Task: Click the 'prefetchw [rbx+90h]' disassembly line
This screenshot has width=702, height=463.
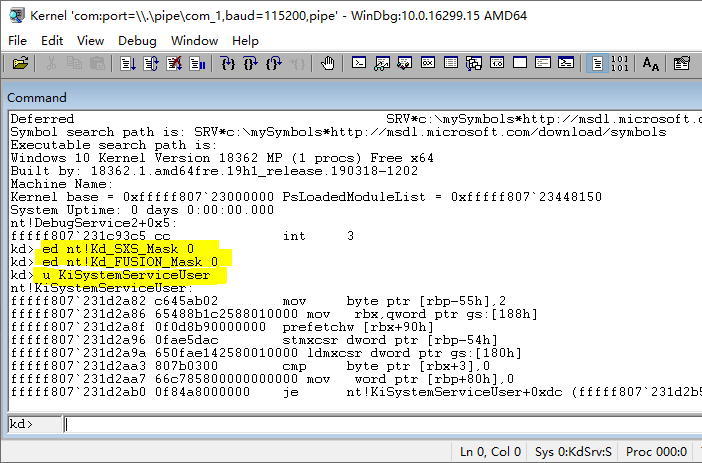Action: point(222,327)
